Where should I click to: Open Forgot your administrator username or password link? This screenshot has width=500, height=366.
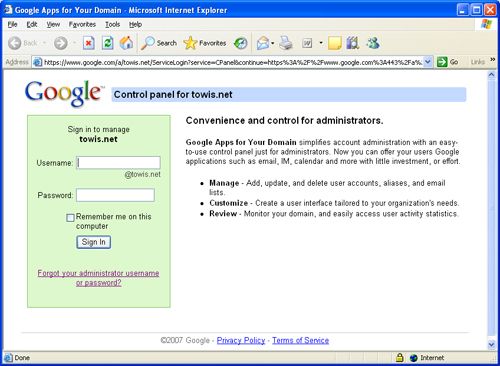(x=98, y=278)
